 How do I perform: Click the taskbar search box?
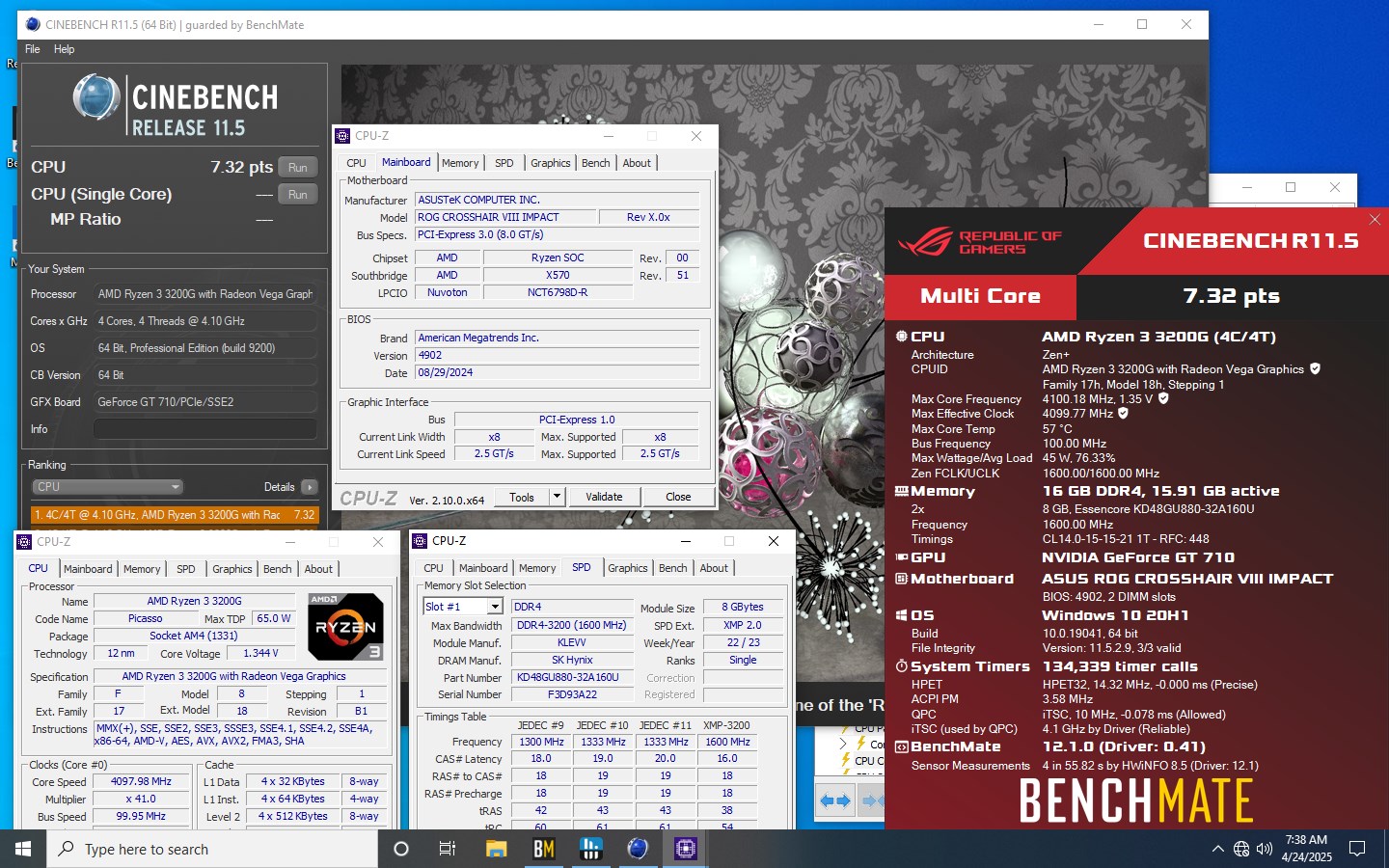coord(212,849)
